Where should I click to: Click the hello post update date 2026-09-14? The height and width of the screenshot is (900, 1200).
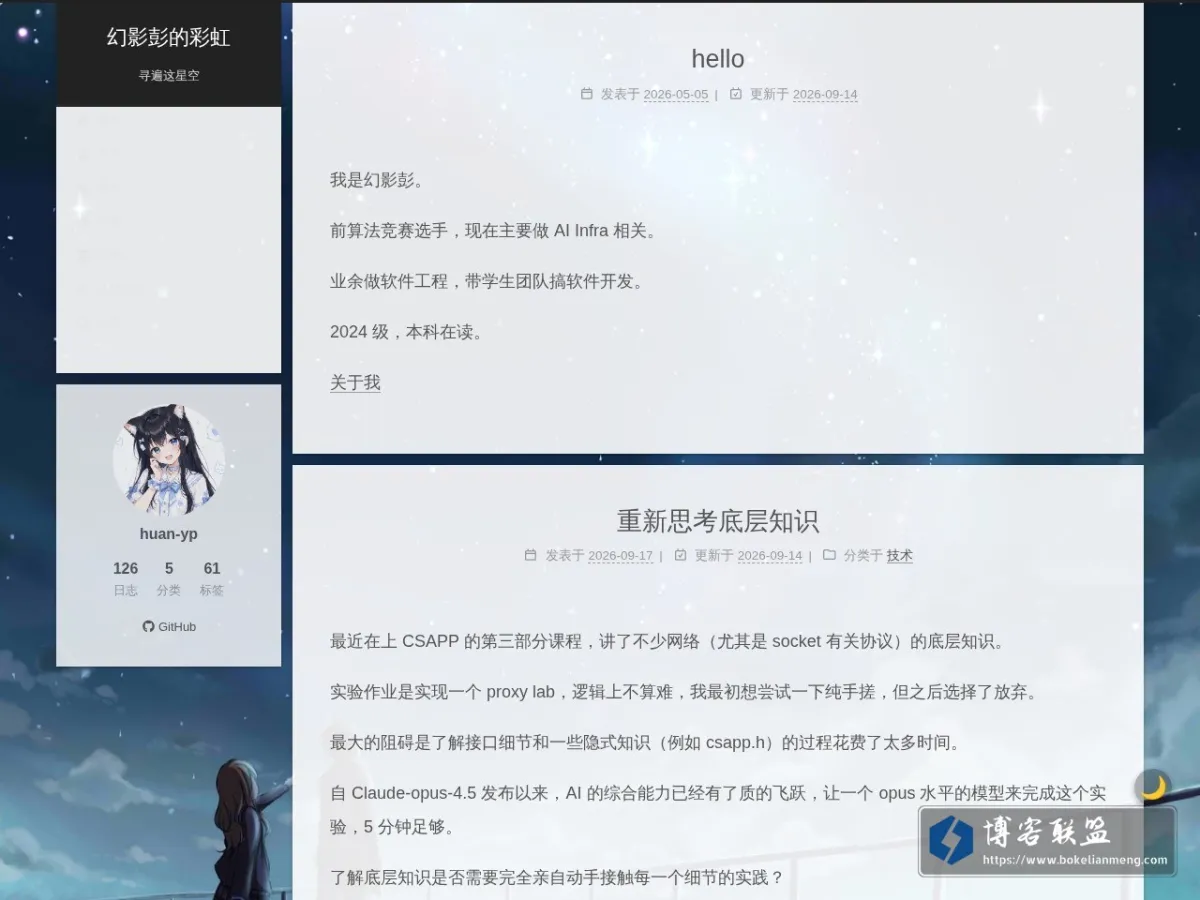[x=825, y=95]
